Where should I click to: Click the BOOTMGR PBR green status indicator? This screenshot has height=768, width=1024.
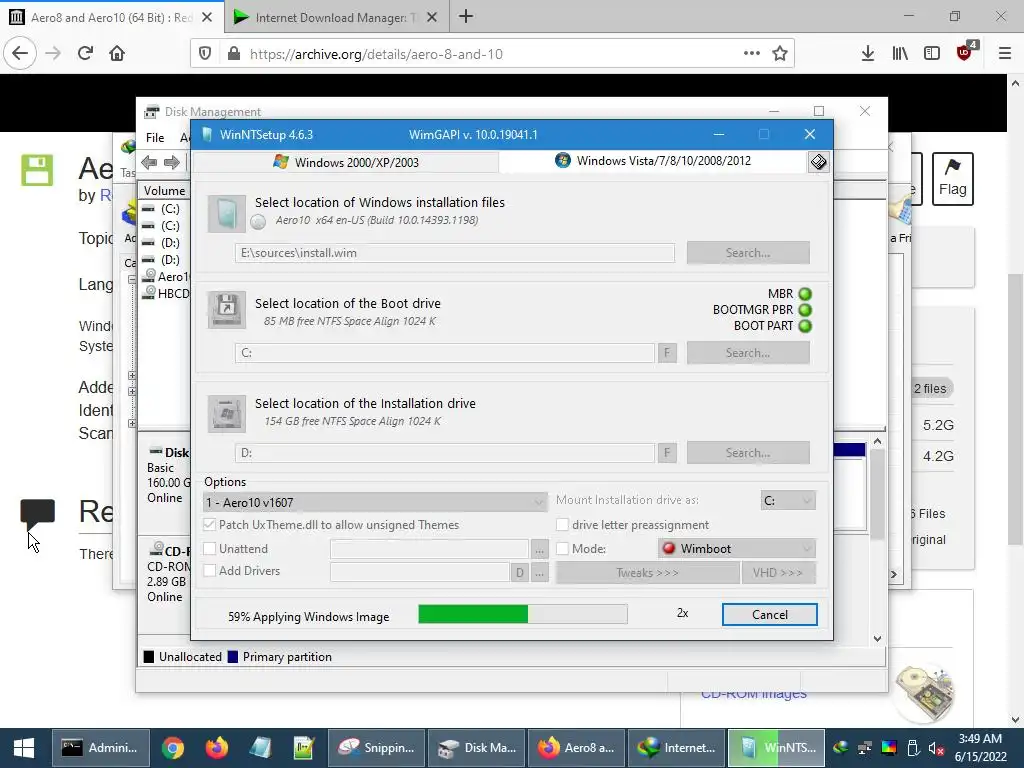click(805, 310)
